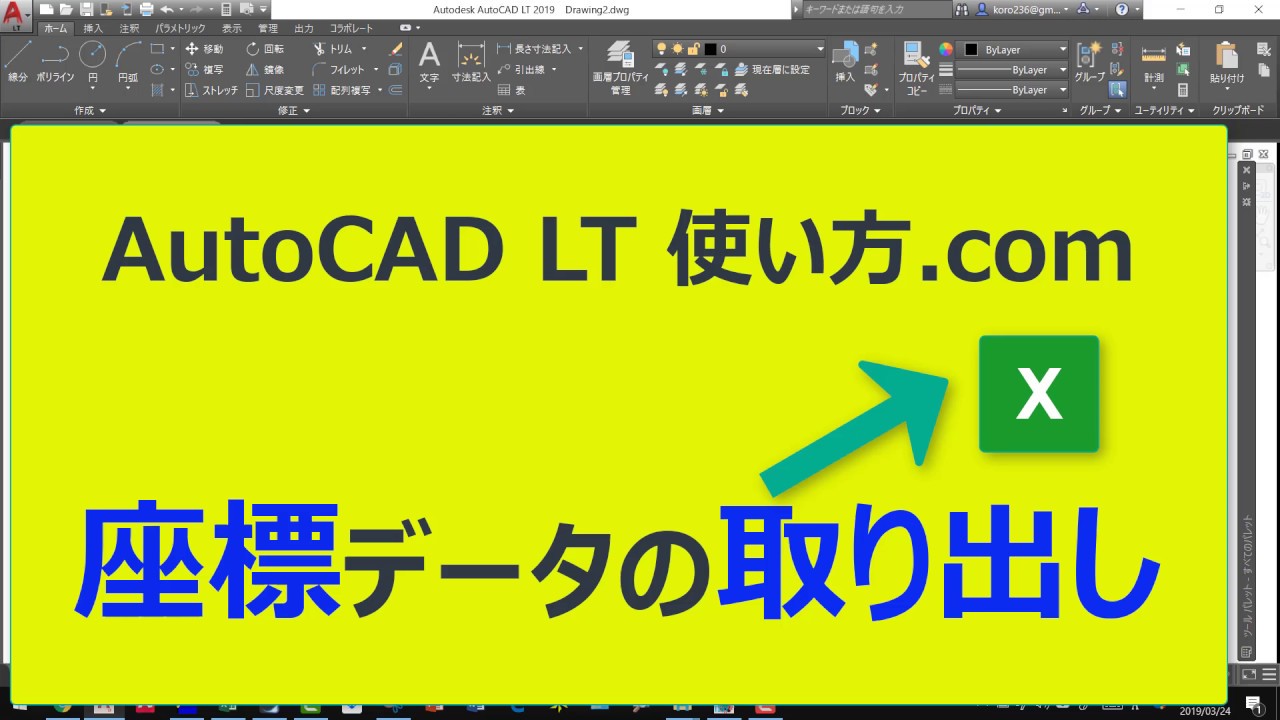Click the Trim (トリム) tool

pos(333,49)
